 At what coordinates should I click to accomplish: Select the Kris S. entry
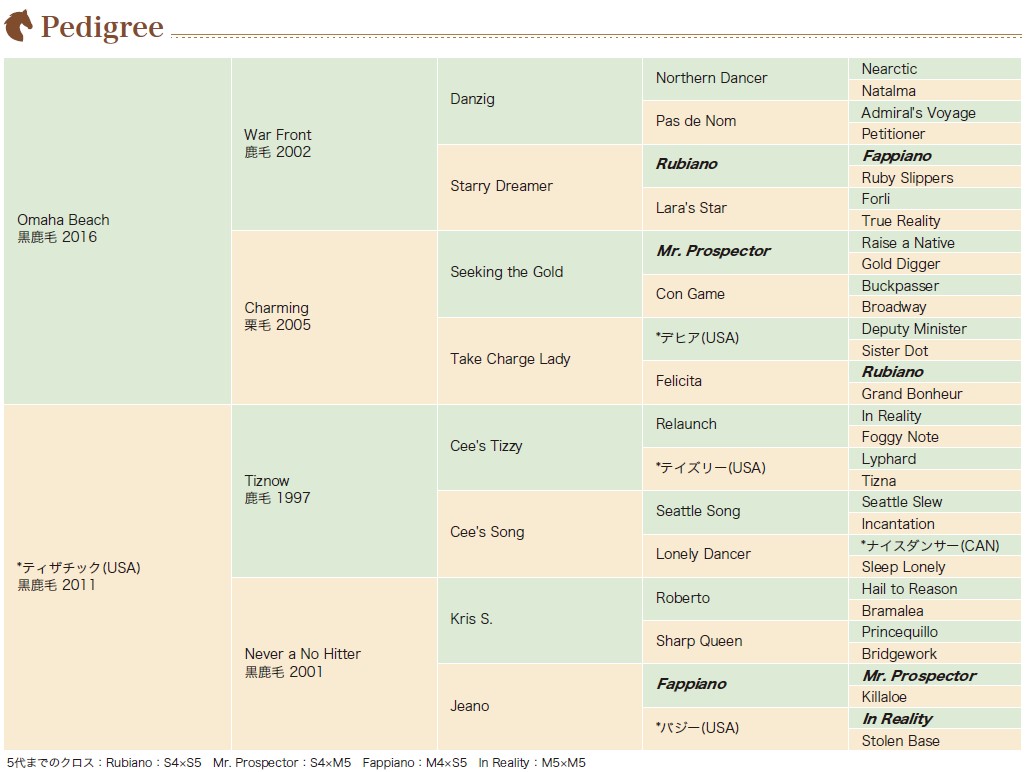click(540, 620)
